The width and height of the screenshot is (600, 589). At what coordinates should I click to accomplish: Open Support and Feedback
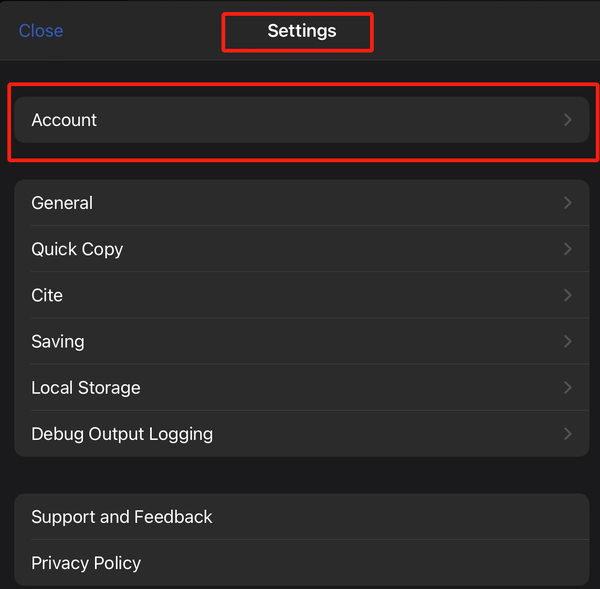[302, 517]
